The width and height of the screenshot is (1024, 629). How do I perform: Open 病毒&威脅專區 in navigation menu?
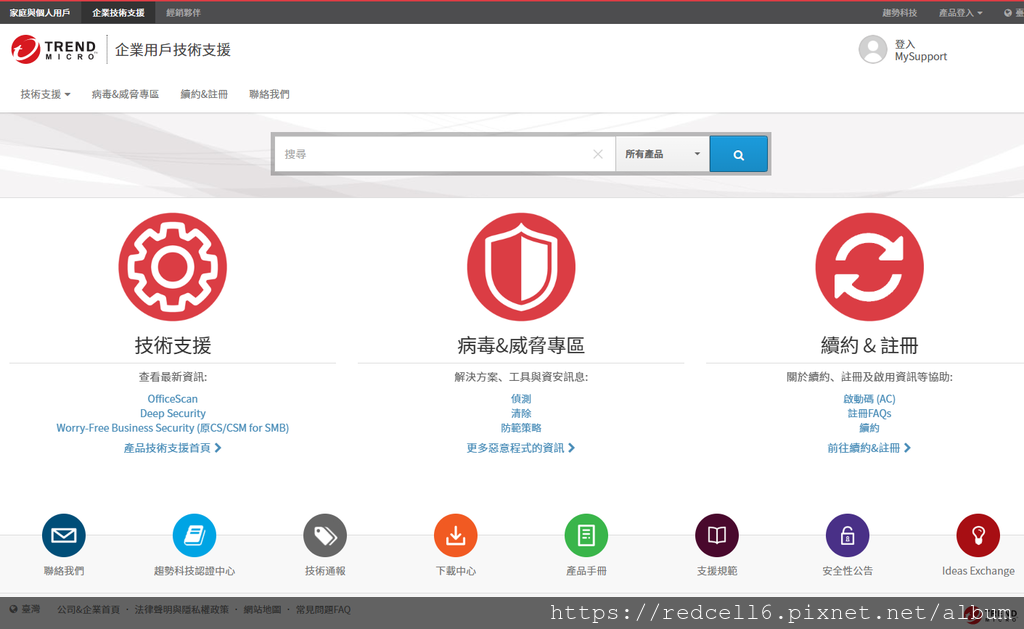(x=125, y=94)
